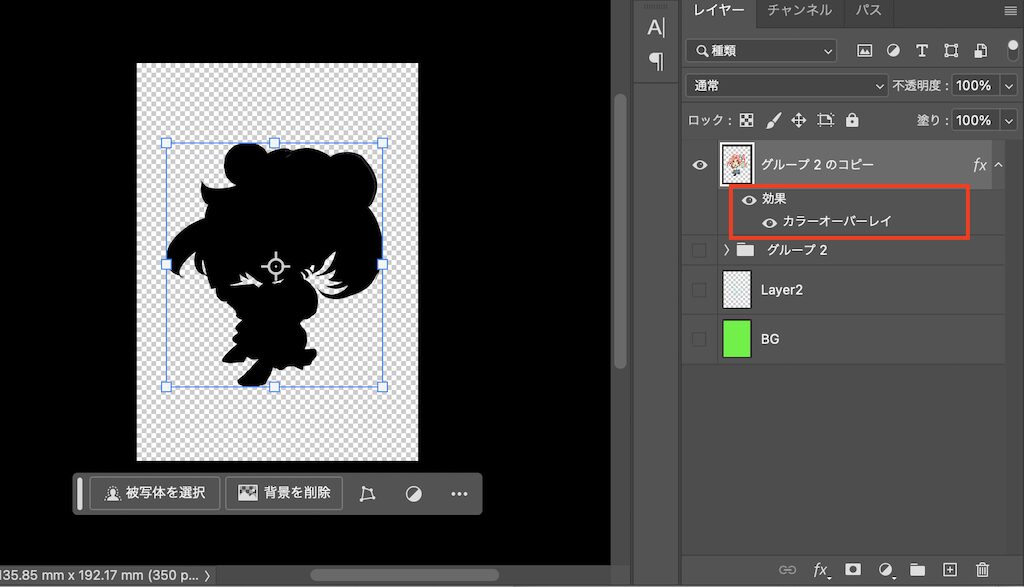Toggle visibility of 効果 effects
The width and height of the screenshot is (1024, 587).
tap(749, 200)
